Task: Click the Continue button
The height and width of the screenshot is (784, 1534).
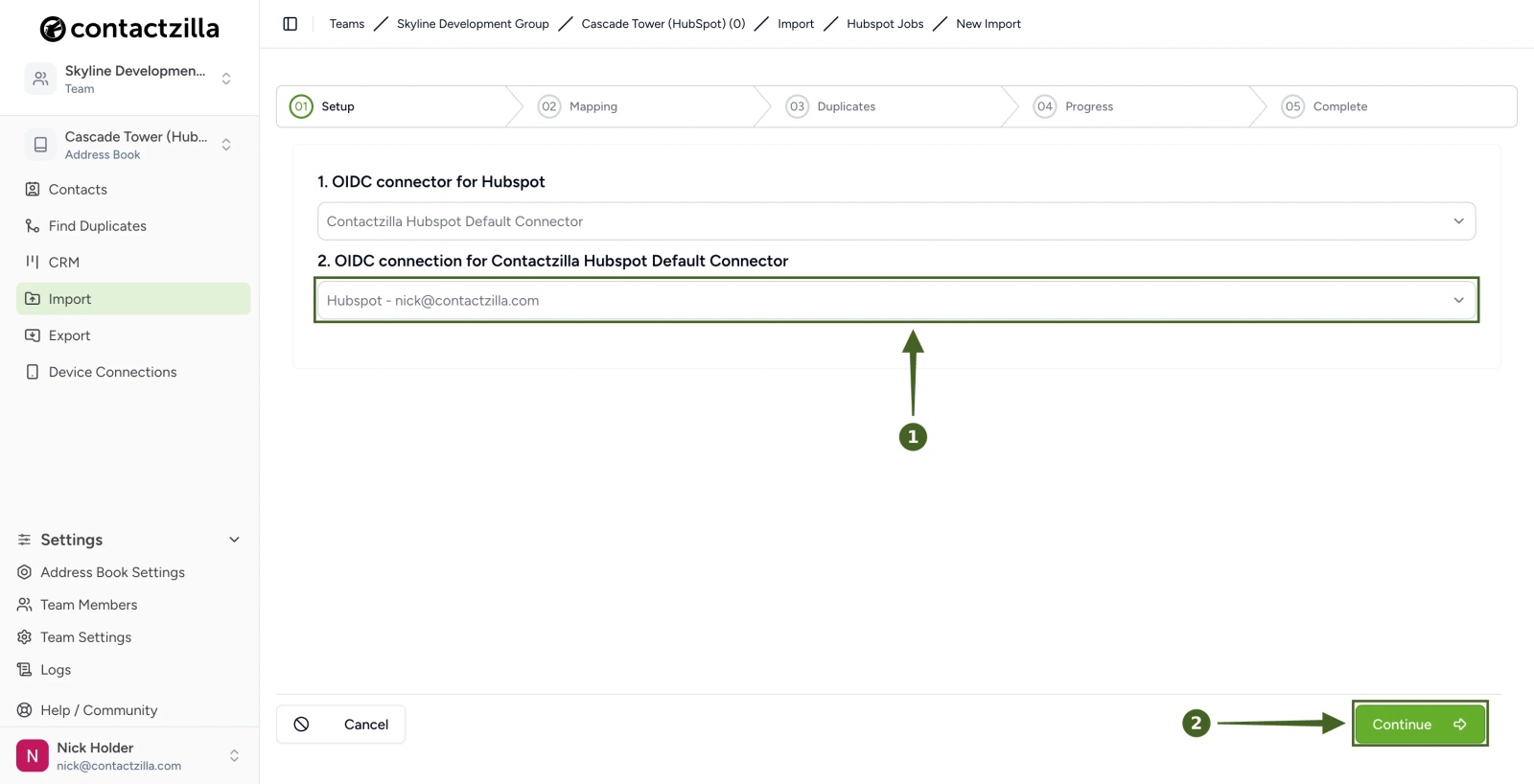Action: (1420, 725)
